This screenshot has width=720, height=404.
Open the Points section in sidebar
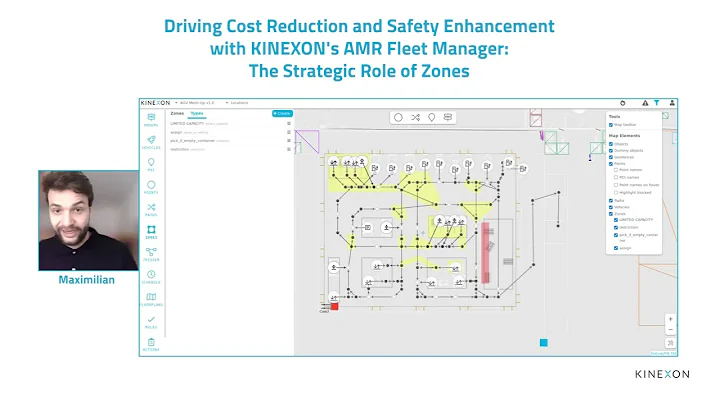point(151,187)
